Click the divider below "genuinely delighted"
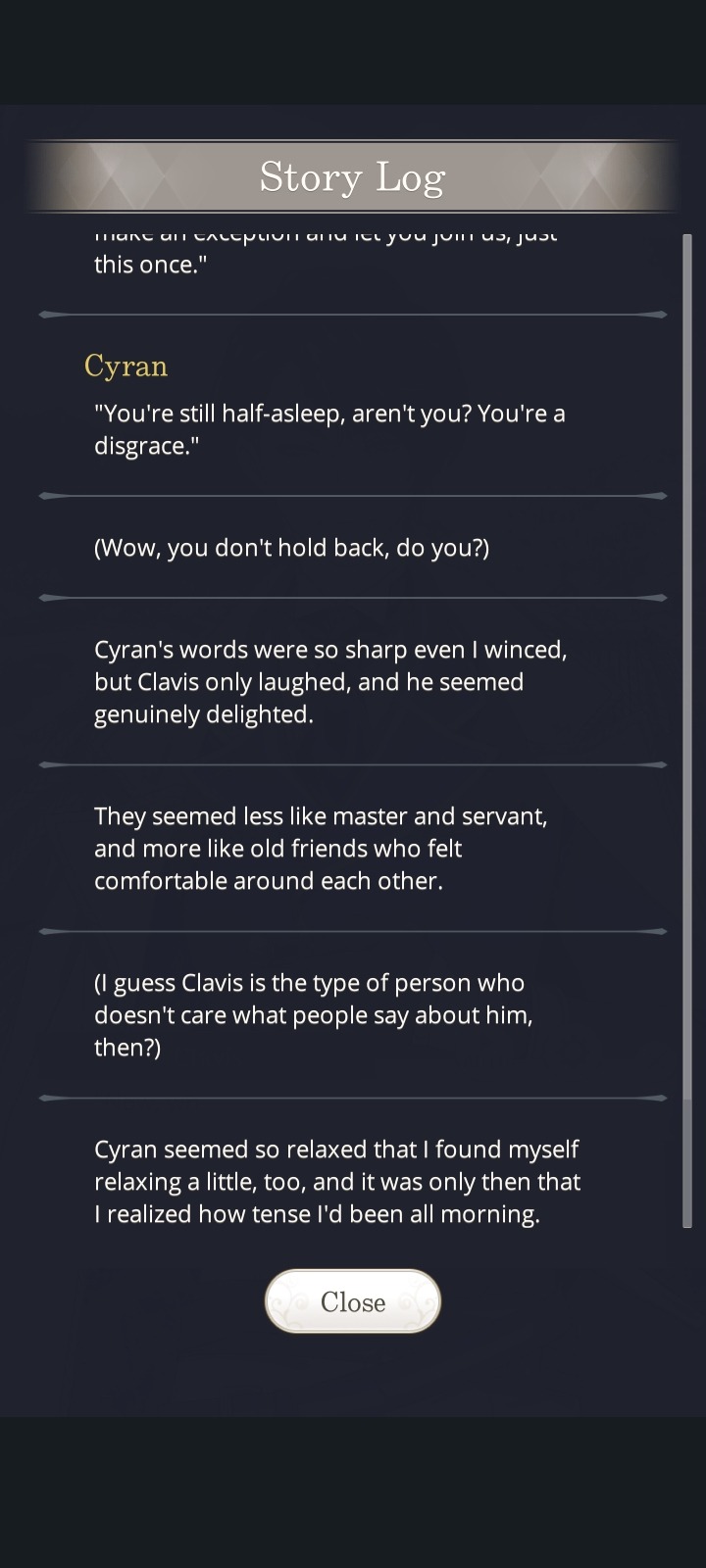 (353, 764)
